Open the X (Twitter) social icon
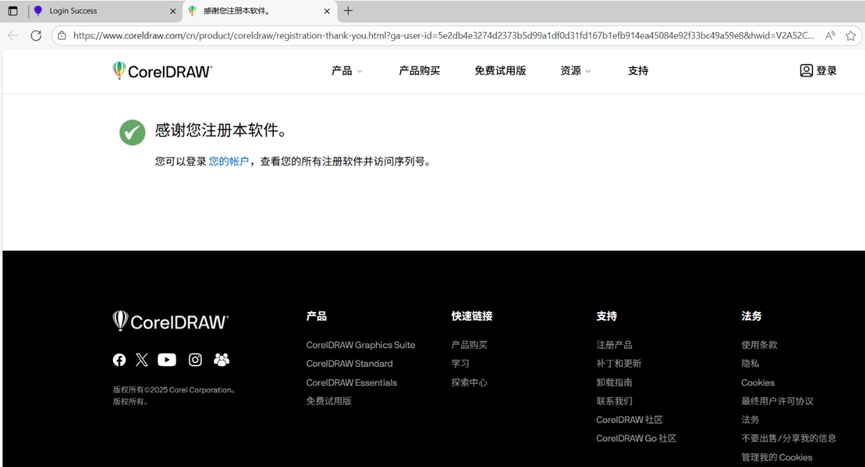The height and width of the screenshot is (467, 865). (142, 360)
